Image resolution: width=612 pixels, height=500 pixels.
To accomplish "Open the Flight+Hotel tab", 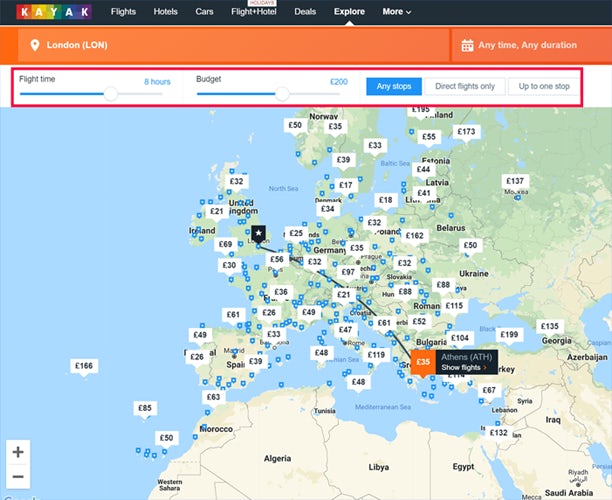I will (x=252, y=12).
